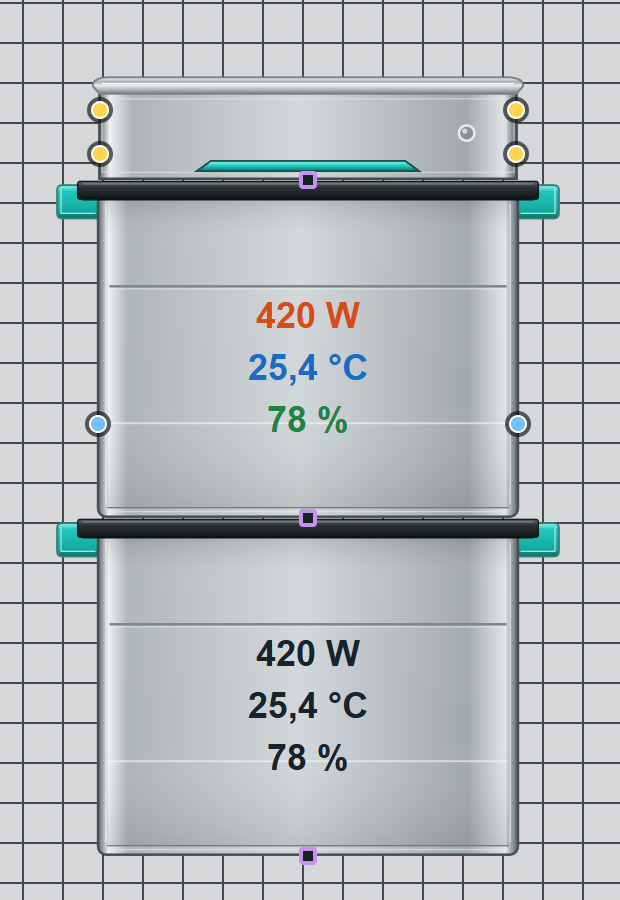The image size is (620, 900).
Task: Click the blue "25,4 °C" temperature value
Action: (x=308, y=367)
